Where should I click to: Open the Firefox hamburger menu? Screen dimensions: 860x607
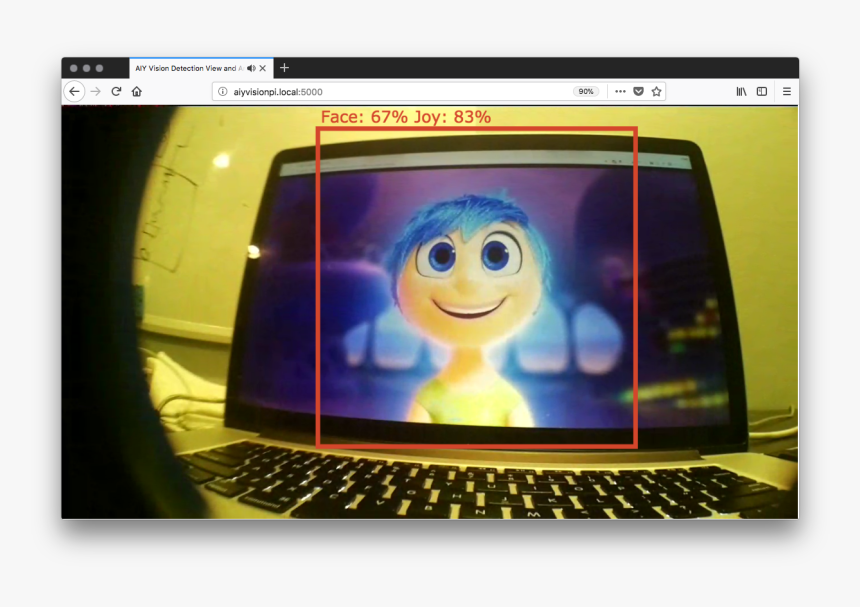[x=787, y=92]
